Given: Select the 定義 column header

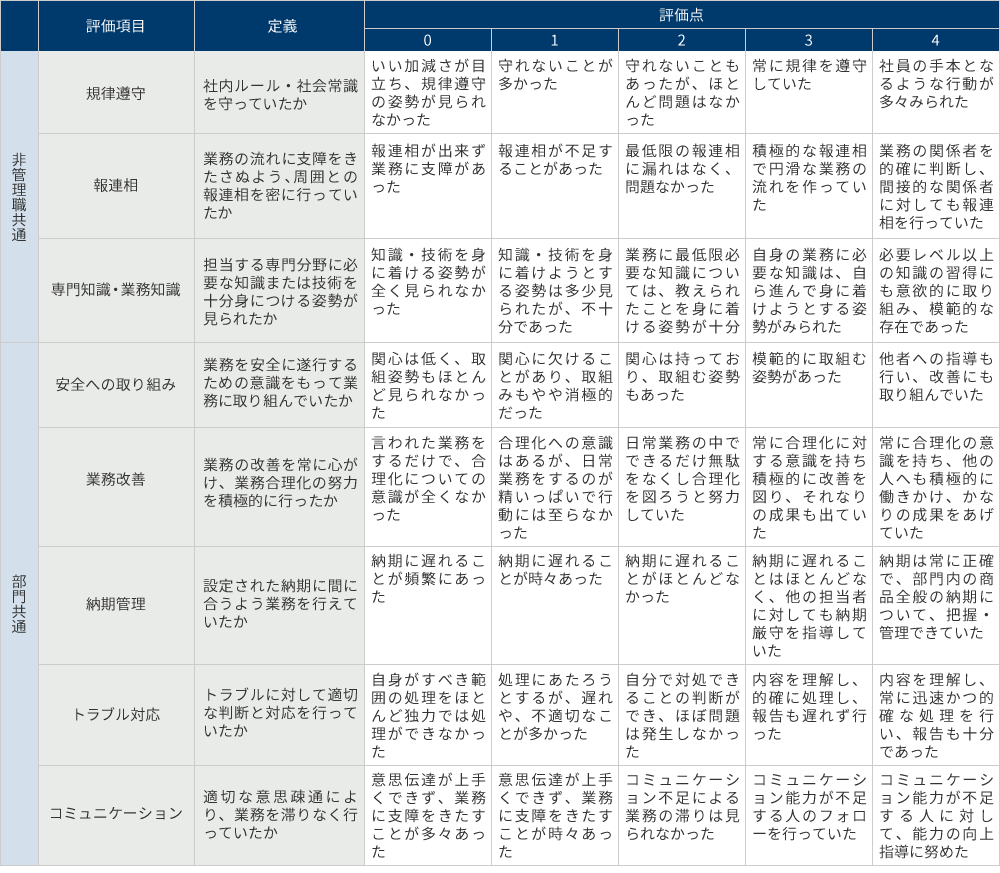Looking at the screenshot, I should tap(282, 27).
